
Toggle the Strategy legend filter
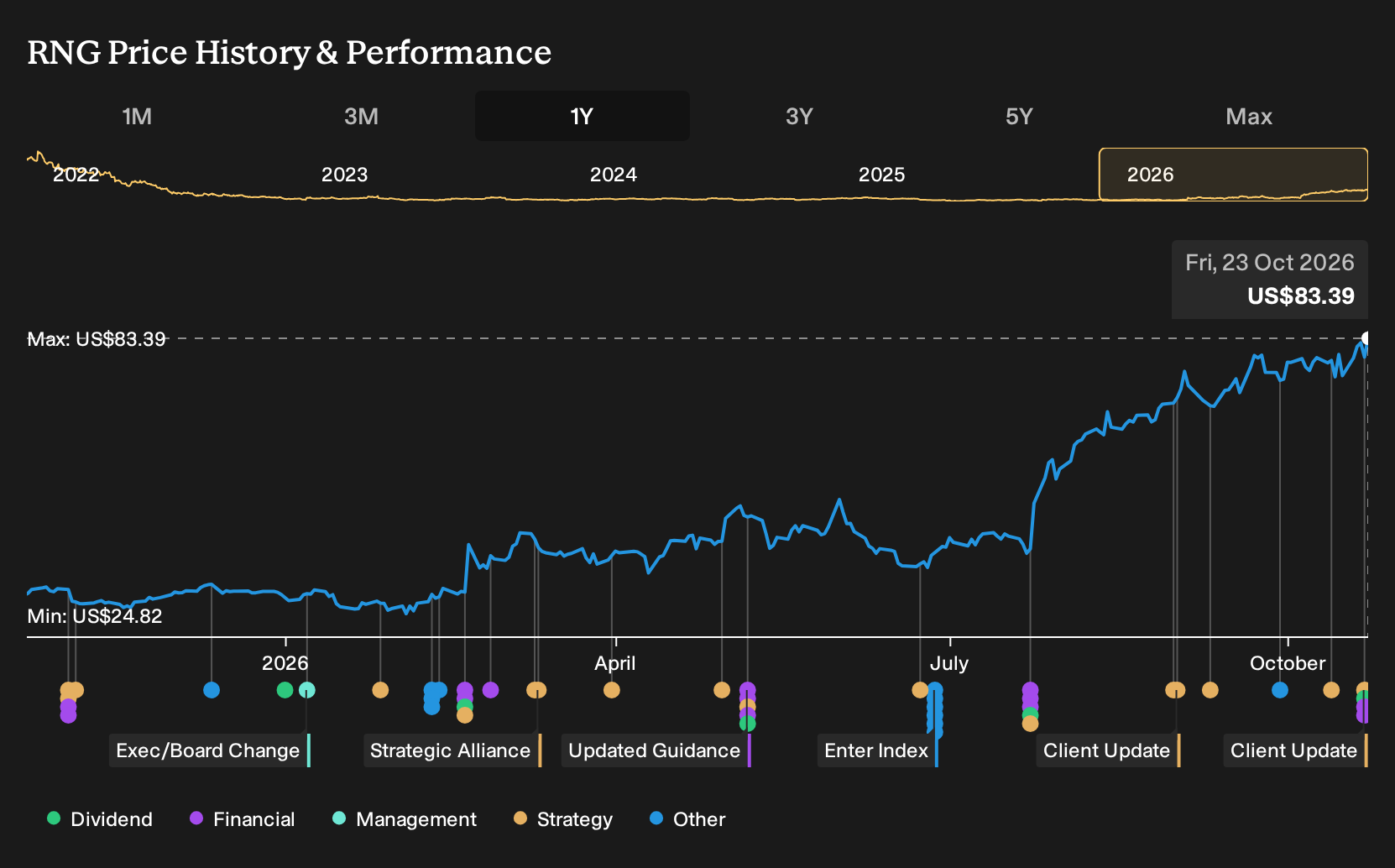click(x=563, y=819)
